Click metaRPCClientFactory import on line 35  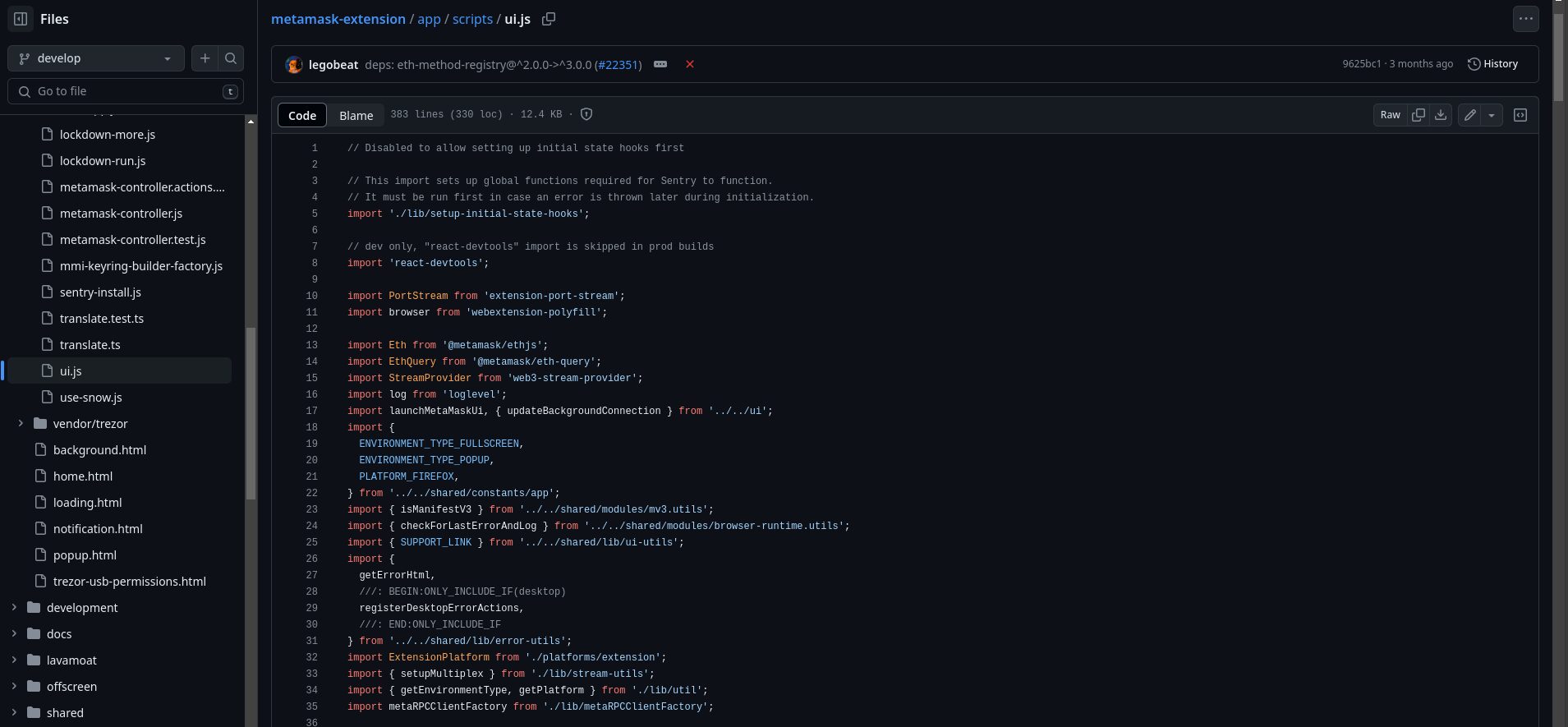[x=448, y=706]
